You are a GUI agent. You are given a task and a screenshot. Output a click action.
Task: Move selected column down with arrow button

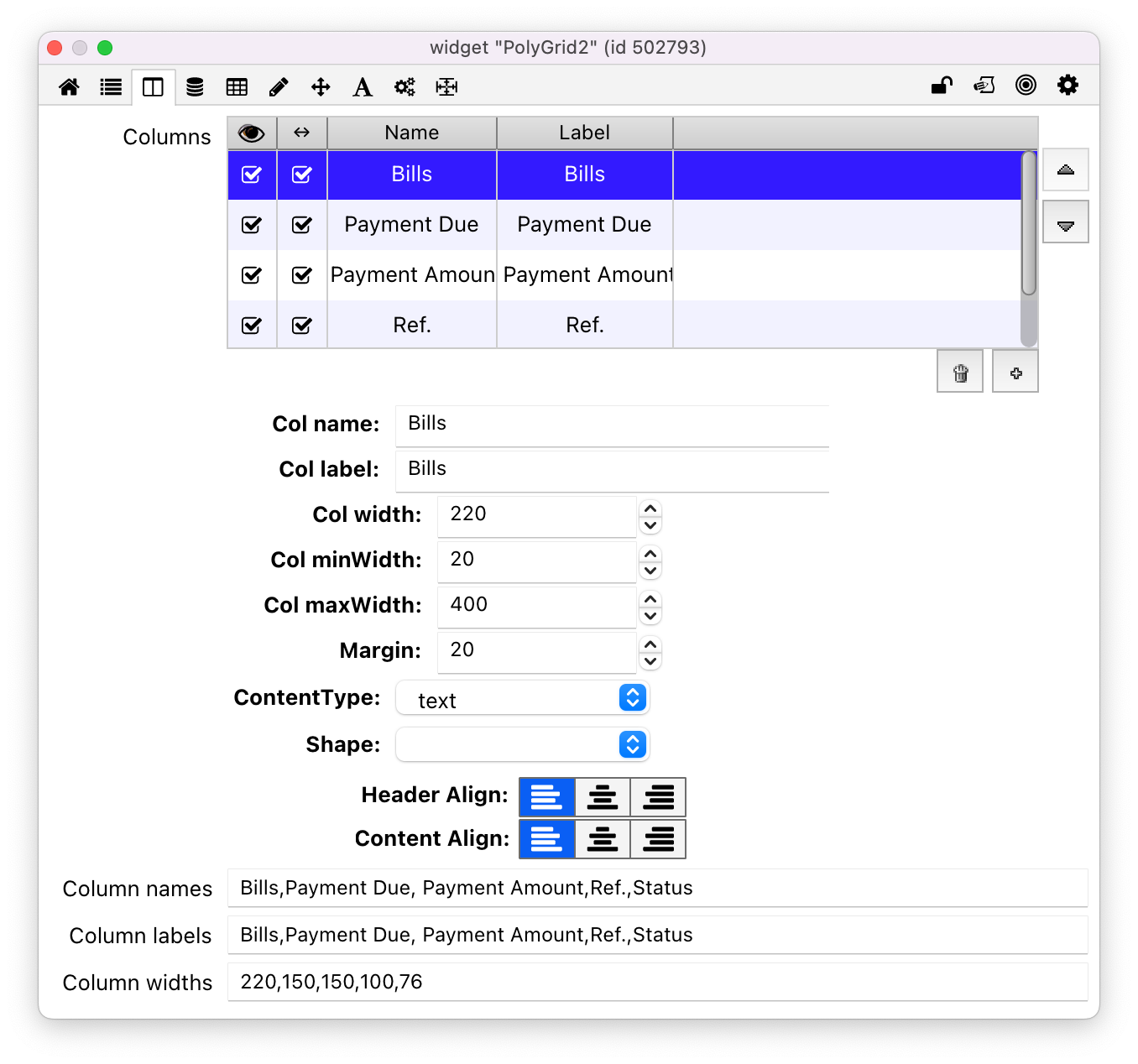[x=1066, y=223]
